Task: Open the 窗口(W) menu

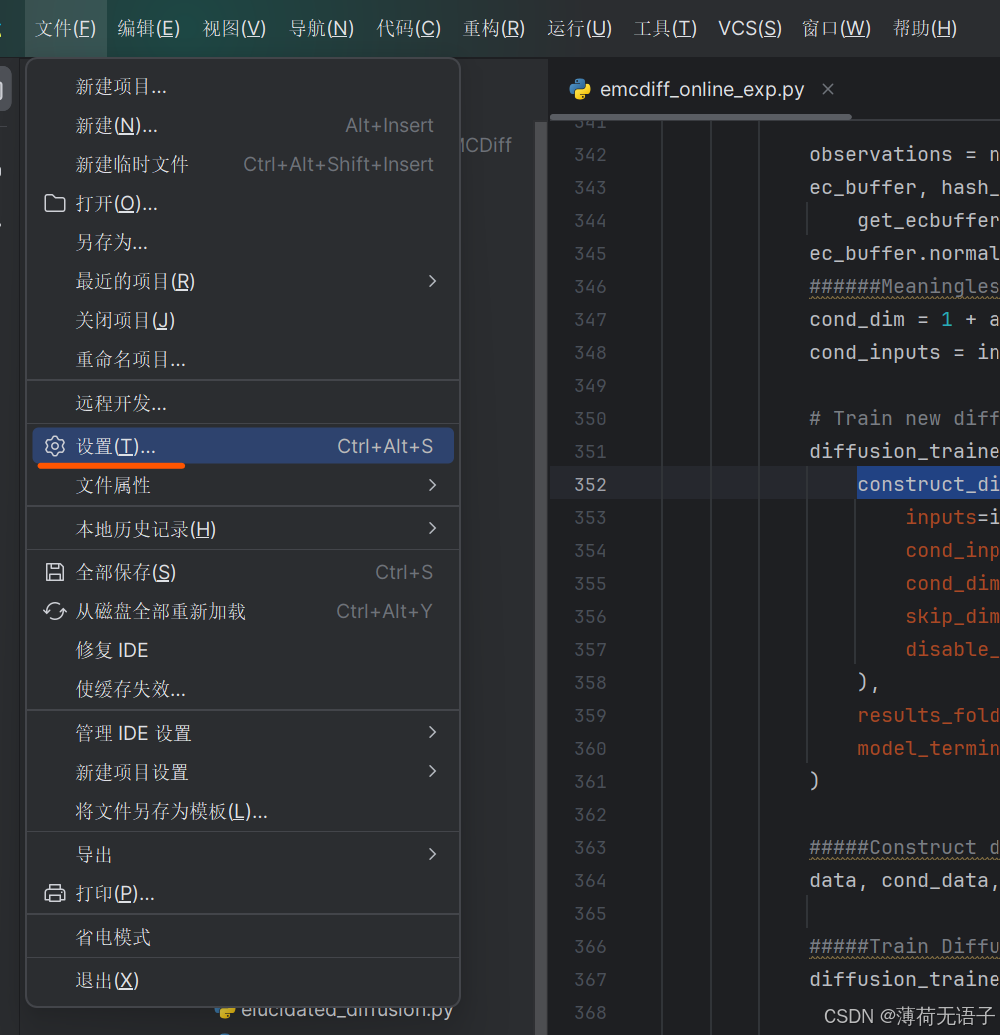Action: click(836, 28)
